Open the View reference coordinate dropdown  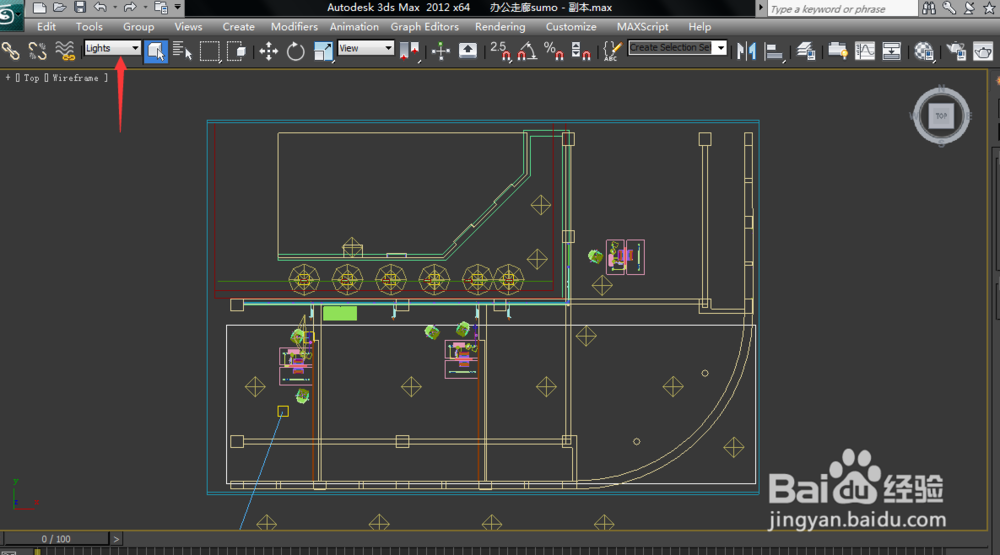(388, 48)
